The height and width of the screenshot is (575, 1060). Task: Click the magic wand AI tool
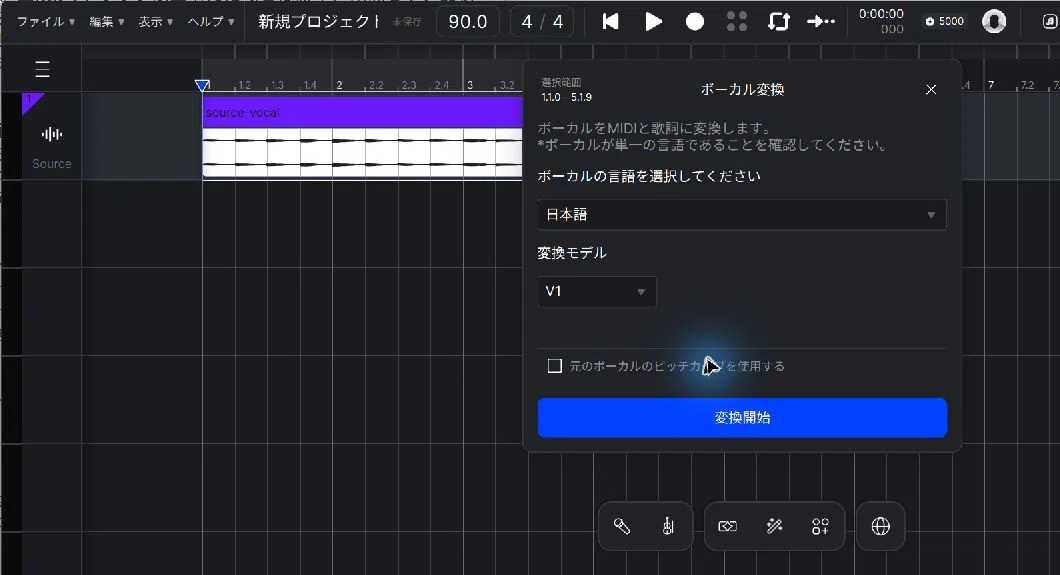pyautogui.click(x=774, y=526)
